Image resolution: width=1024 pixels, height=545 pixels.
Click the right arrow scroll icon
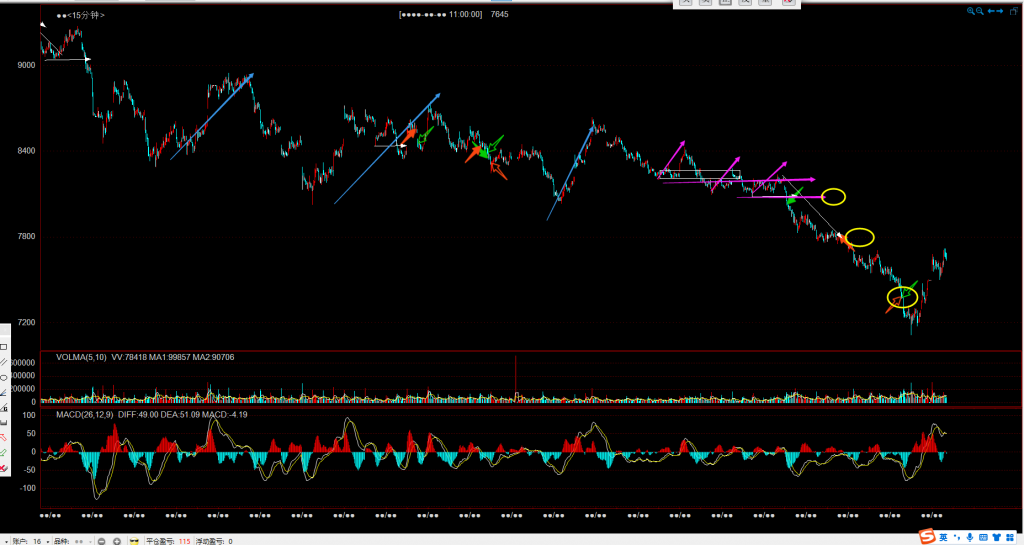coord(1000,11)
